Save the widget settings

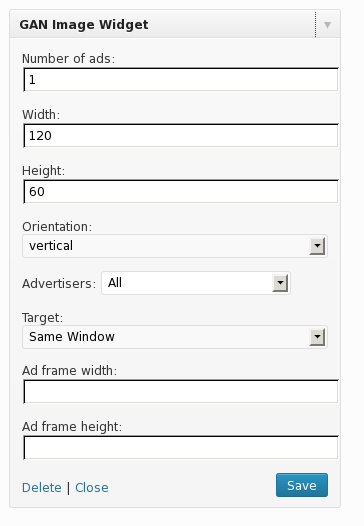[x=302, y=485]
